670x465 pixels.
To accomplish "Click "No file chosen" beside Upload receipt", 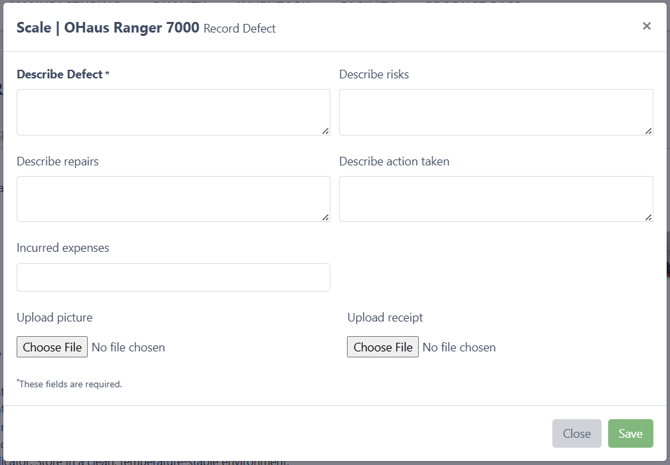I will (459, 347).
